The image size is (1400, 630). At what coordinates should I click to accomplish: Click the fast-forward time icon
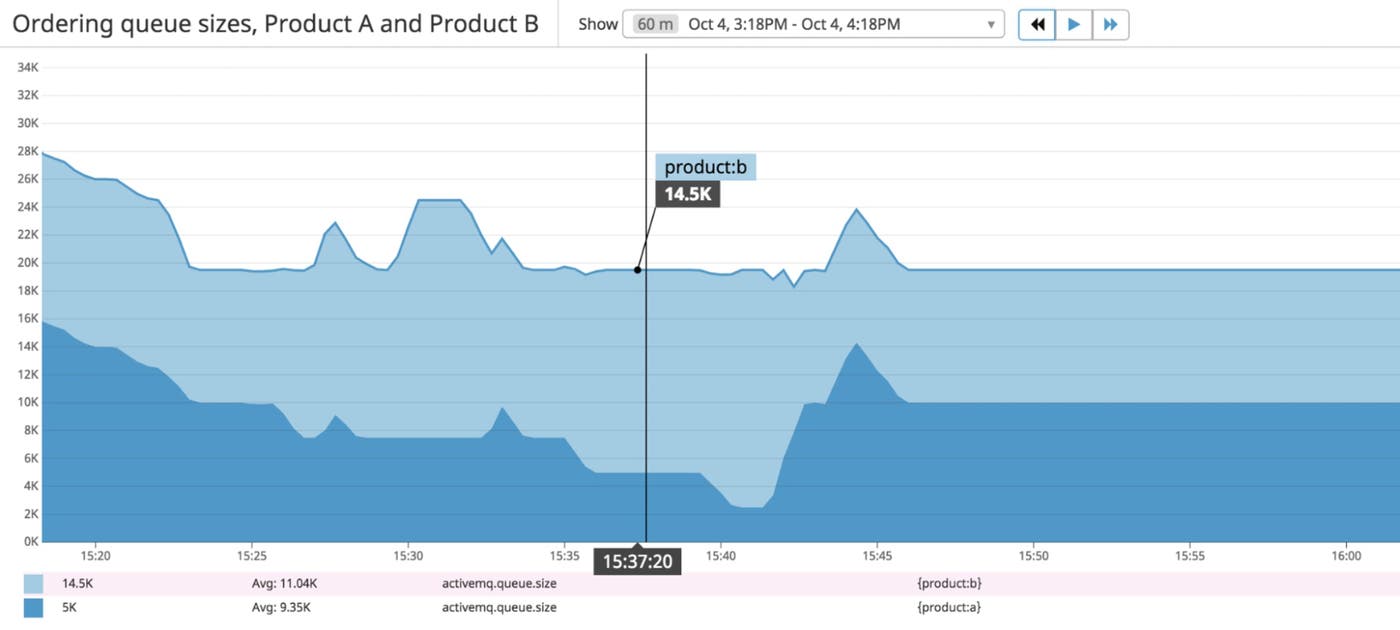click(1112, 24)
